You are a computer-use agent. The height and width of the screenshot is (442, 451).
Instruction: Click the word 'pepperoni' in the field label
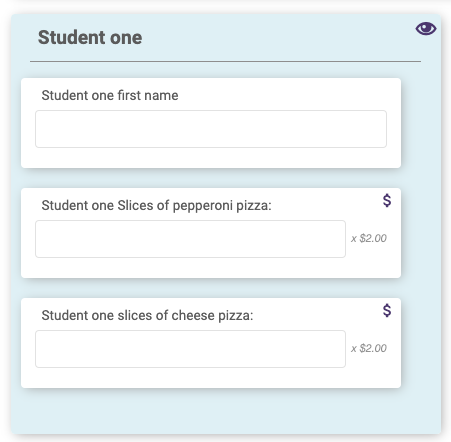click(202, 206)
